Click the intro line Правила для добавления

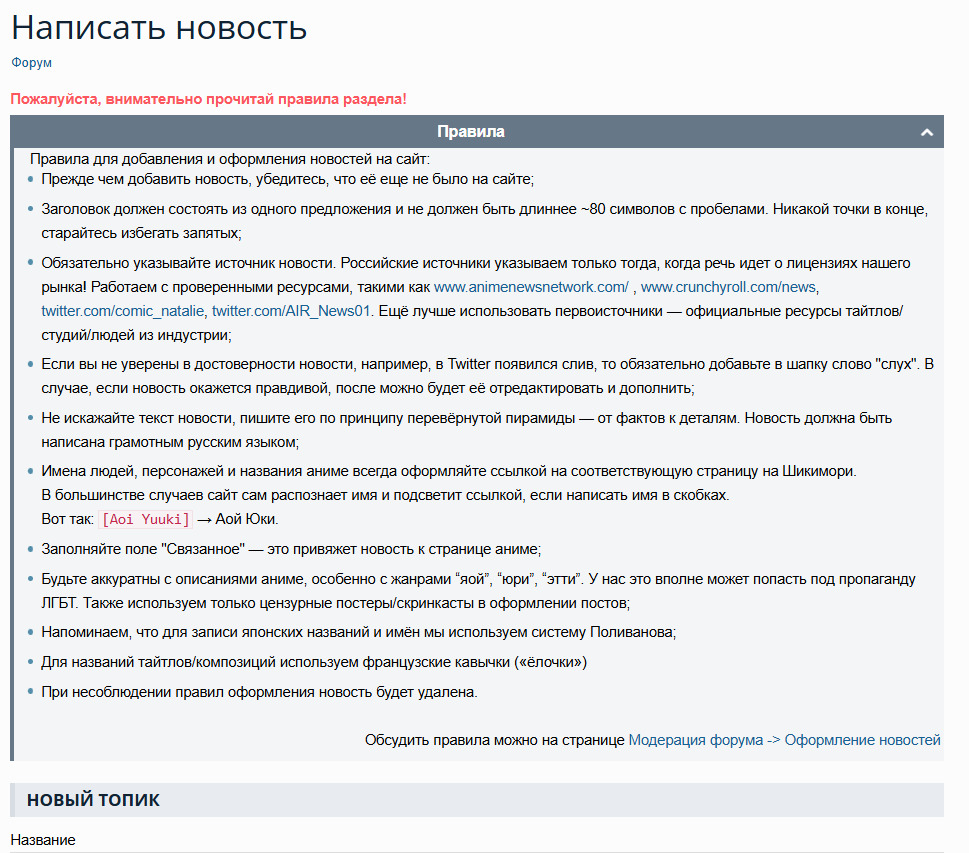(x=230, y=159)
